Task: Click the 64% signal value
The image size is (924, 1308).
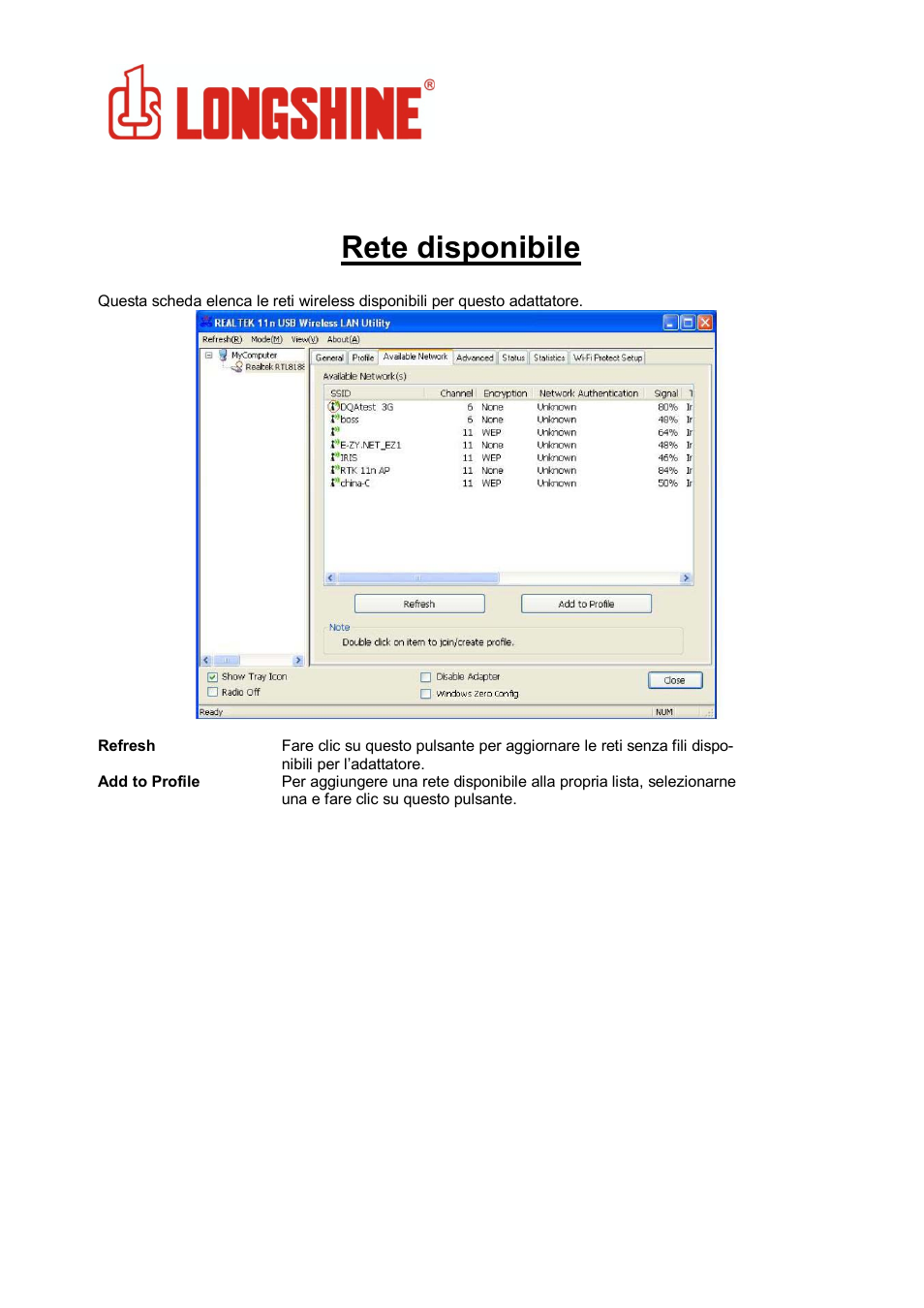Action: click(x=667, y=432)
